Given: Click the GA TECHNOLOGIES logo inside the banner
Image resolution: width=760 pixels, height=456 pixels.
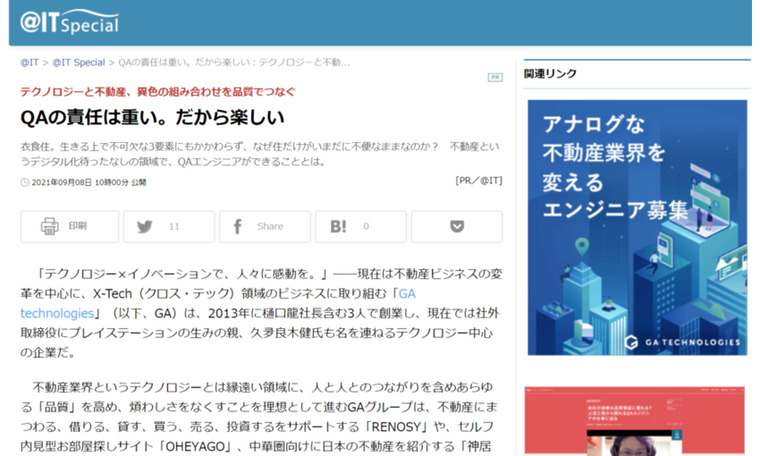Looking at the screenshot, I should coord(683,342).
